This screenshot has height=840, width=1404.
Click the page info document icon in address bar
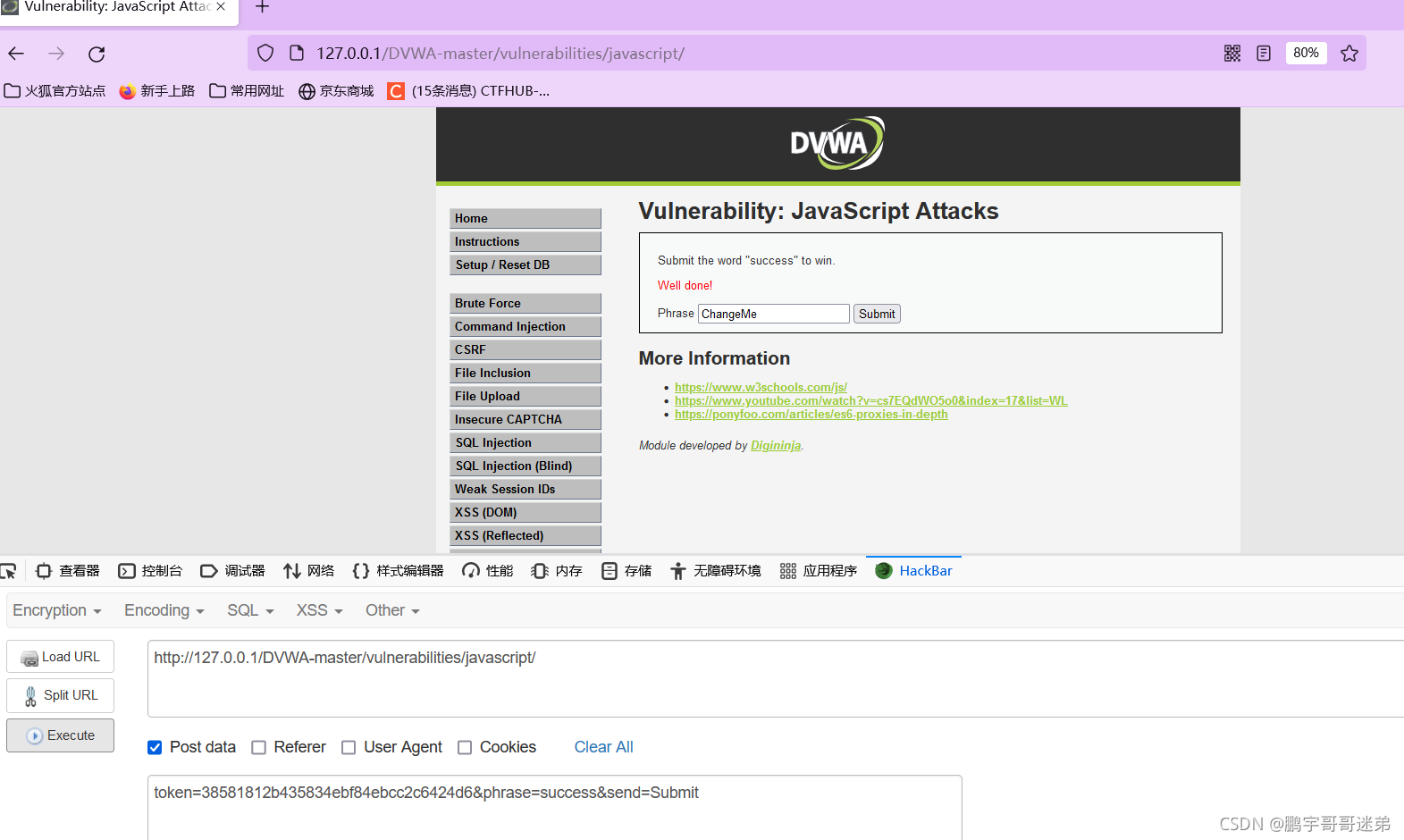point(297,54)
